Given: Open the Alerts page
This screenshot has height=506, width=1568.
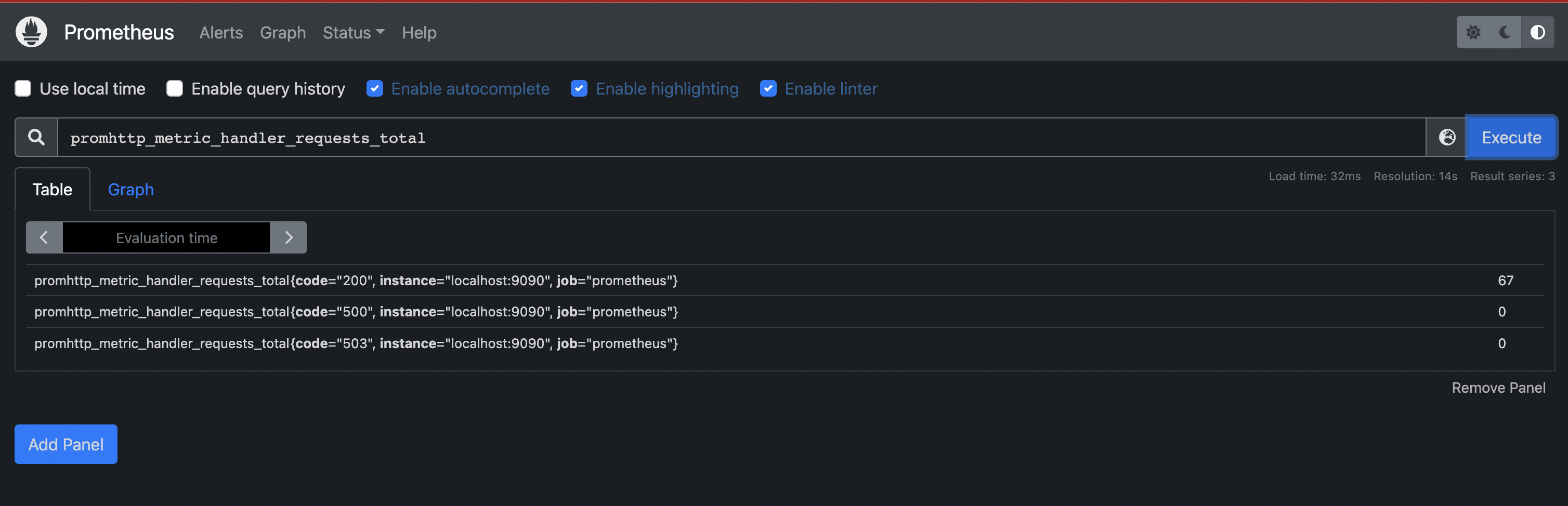Looking at the screenshot, I should [x=221, y=33].
